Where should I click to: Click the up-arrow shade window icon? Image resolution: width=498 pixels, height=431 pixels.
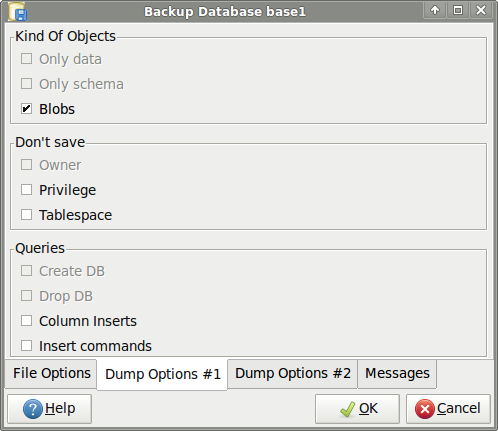[x=435, y=10]
